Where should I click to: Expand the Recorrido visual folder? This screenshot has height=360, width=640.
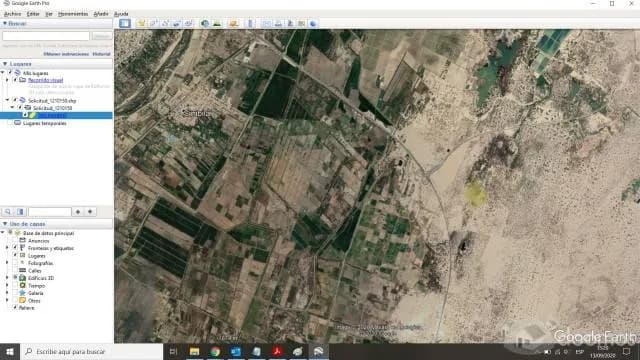[7, 80]
